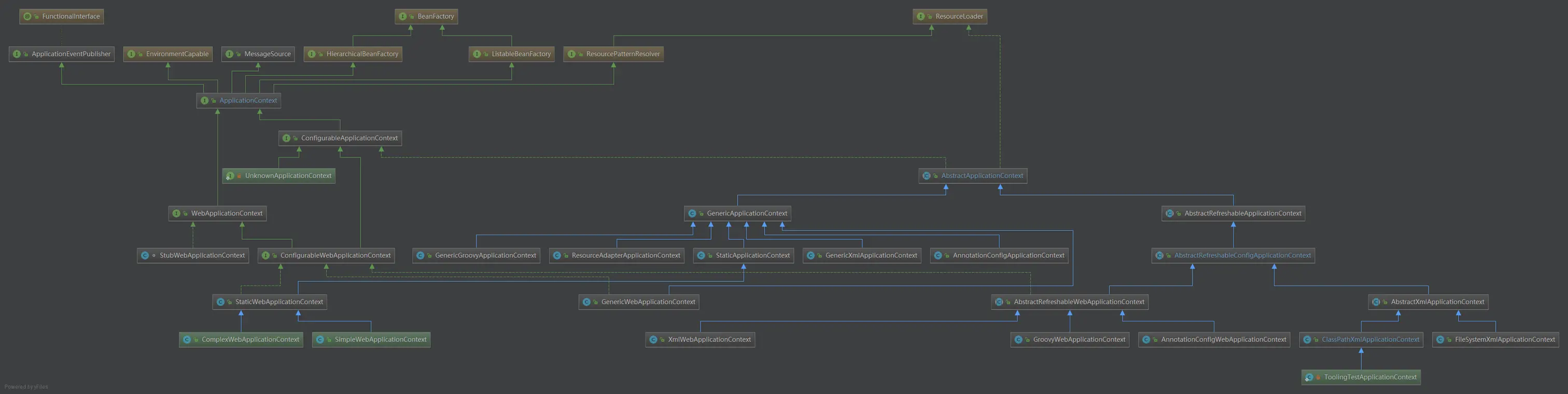Select the AnnotationConfigWebApplicationContext node
The height and width of the screenshot is (394, 1568).
1214,340
